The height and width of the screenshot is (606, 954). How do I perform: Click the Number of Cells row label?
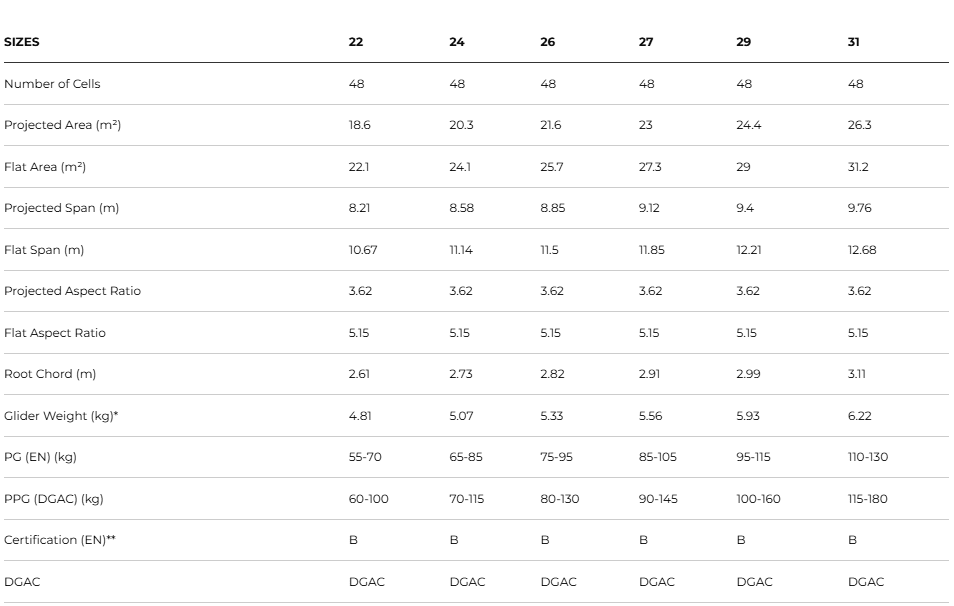52,84
